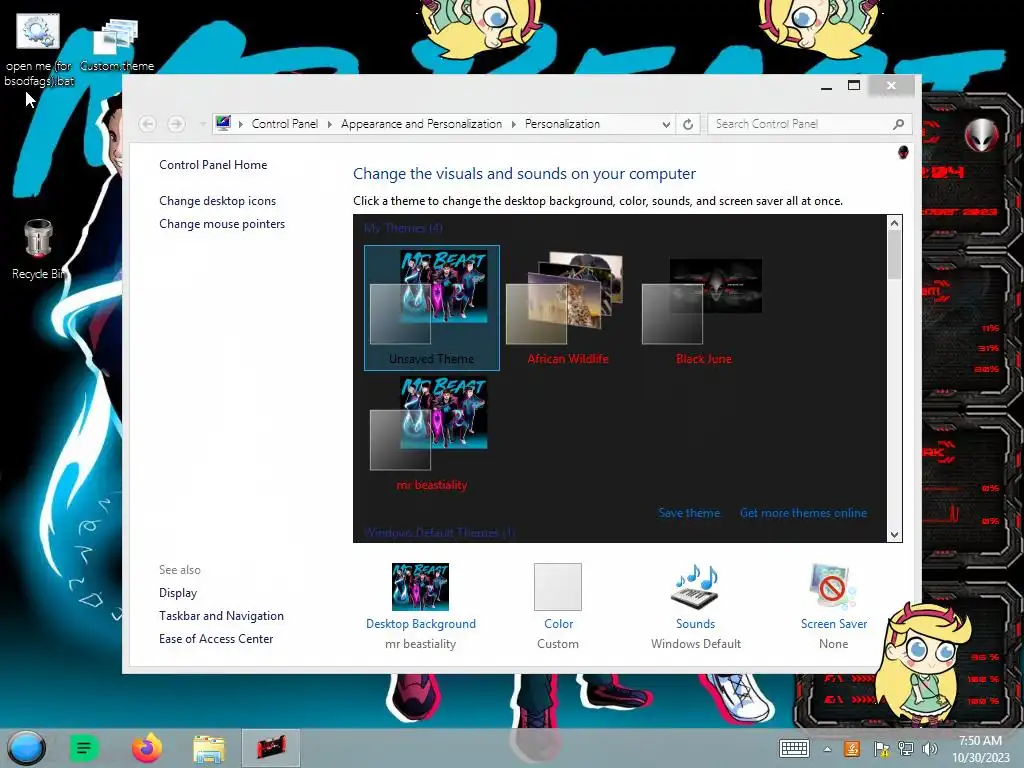This screenshot has height=768, width=1024.
Task: Expand the chevron after Appearance and Personalization
Action: [513, 124]
